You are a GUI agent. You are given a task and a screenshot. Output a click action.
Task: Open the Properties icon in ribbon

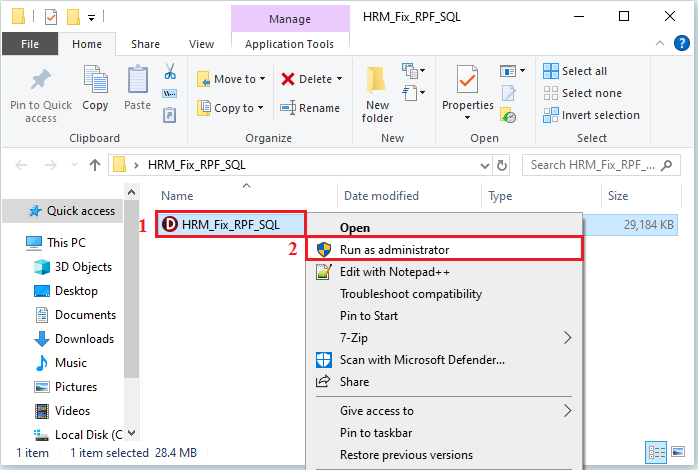pos(467,84)
